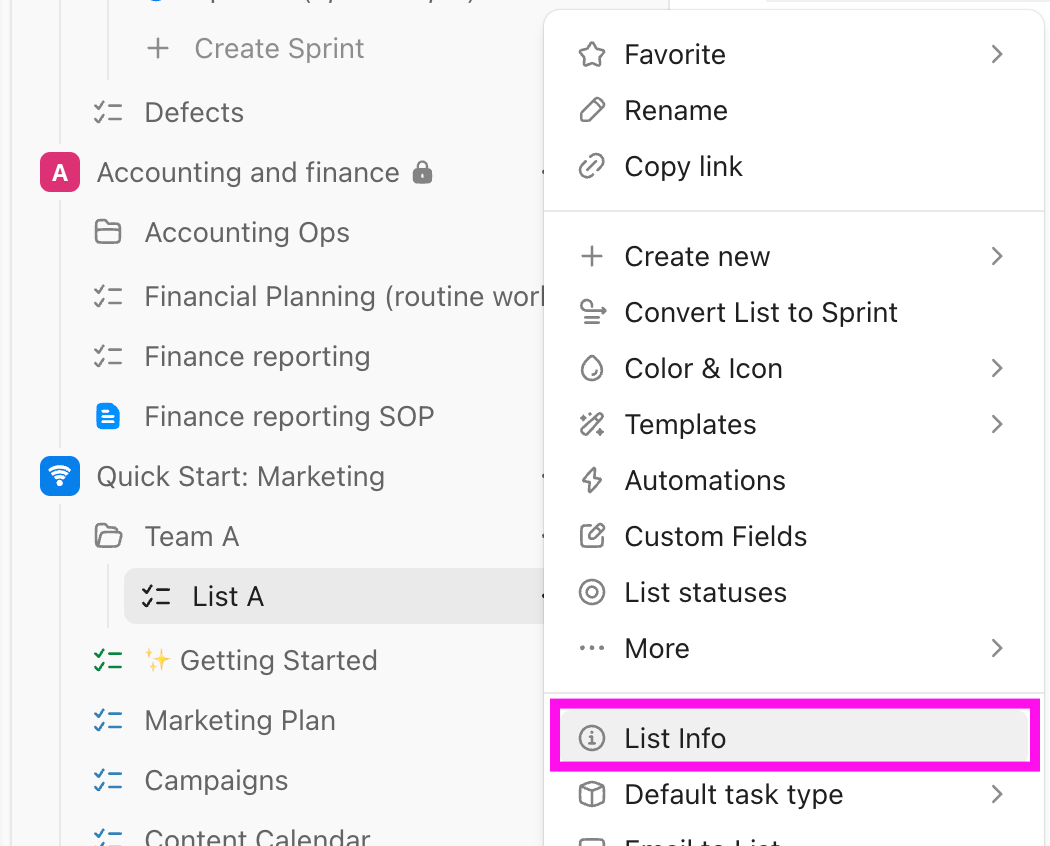The image size is (1050, 846).
Task: Open the Default task type submenu
Action: [733, 795]
